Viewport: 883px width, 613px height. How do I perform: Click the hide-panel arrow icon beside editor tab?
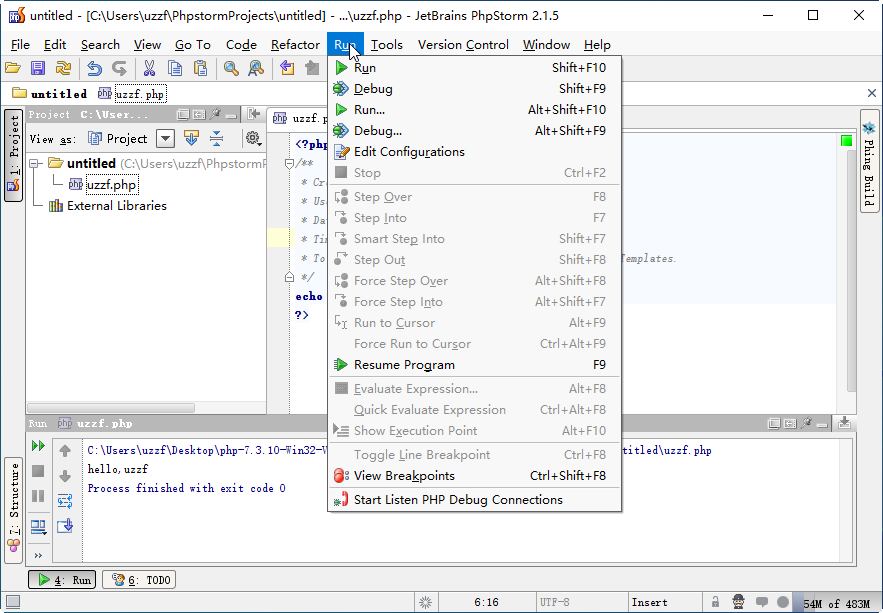253,114
